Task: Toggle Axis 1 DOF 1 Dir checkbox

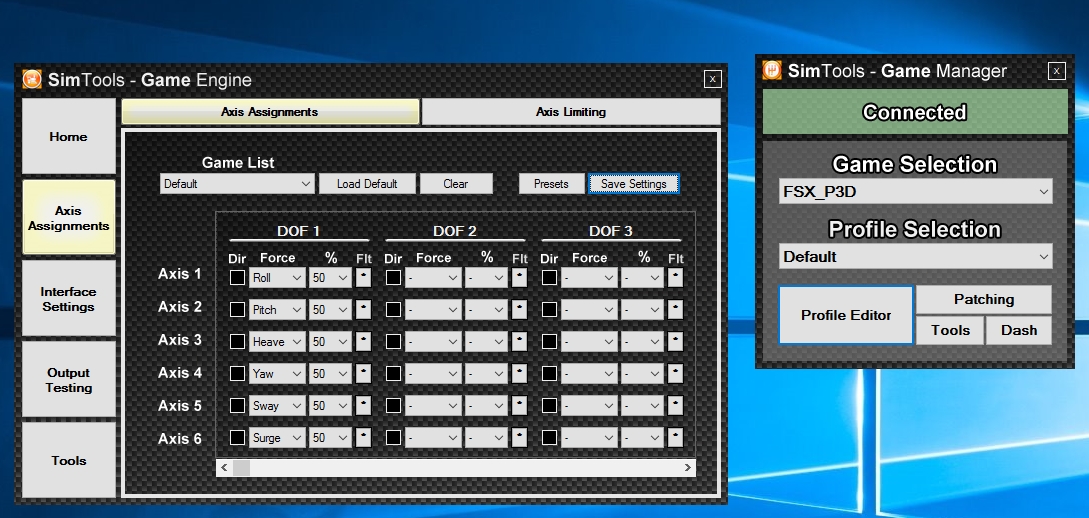Action: pyautogui.click(x=238, y=278)
